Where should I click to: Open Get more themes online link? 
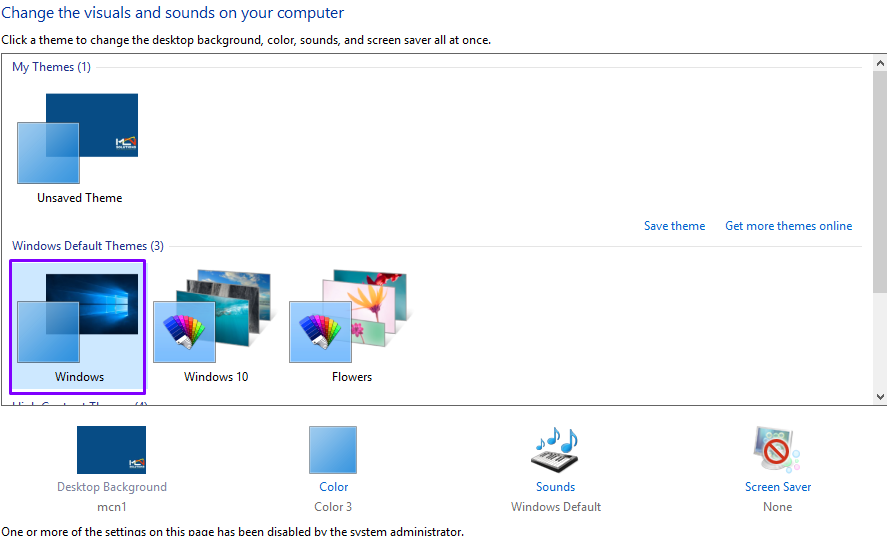(789, 226)
